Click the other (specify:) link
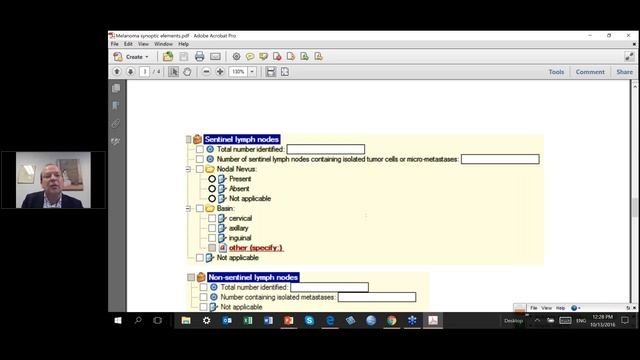This screenshot has height=360, width=640. coord(256,248)
